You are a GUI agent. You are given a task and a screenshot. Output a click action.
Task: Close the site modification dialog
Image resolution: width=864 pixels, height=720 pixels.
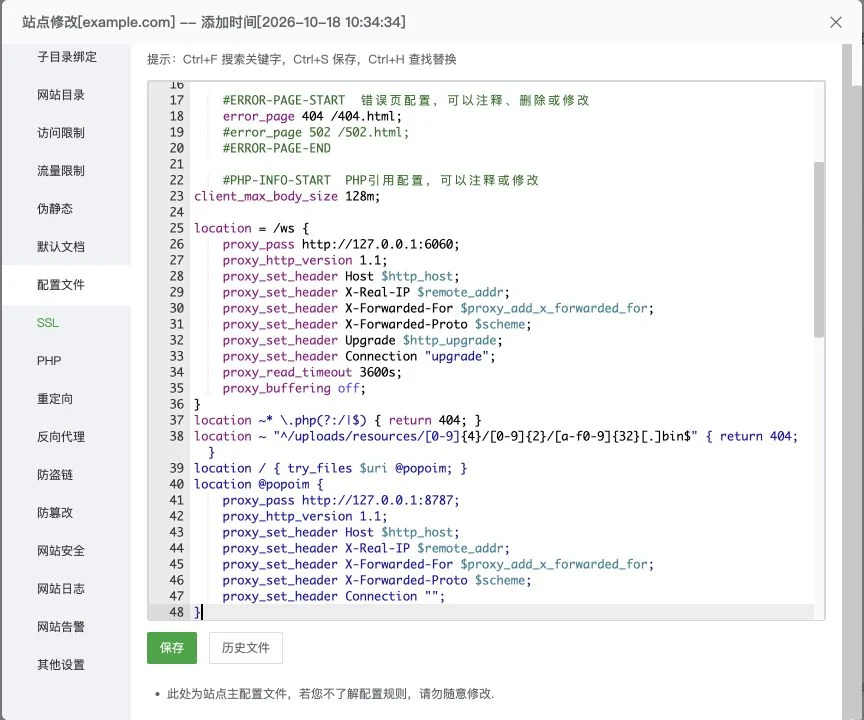[x=835, y=22]
